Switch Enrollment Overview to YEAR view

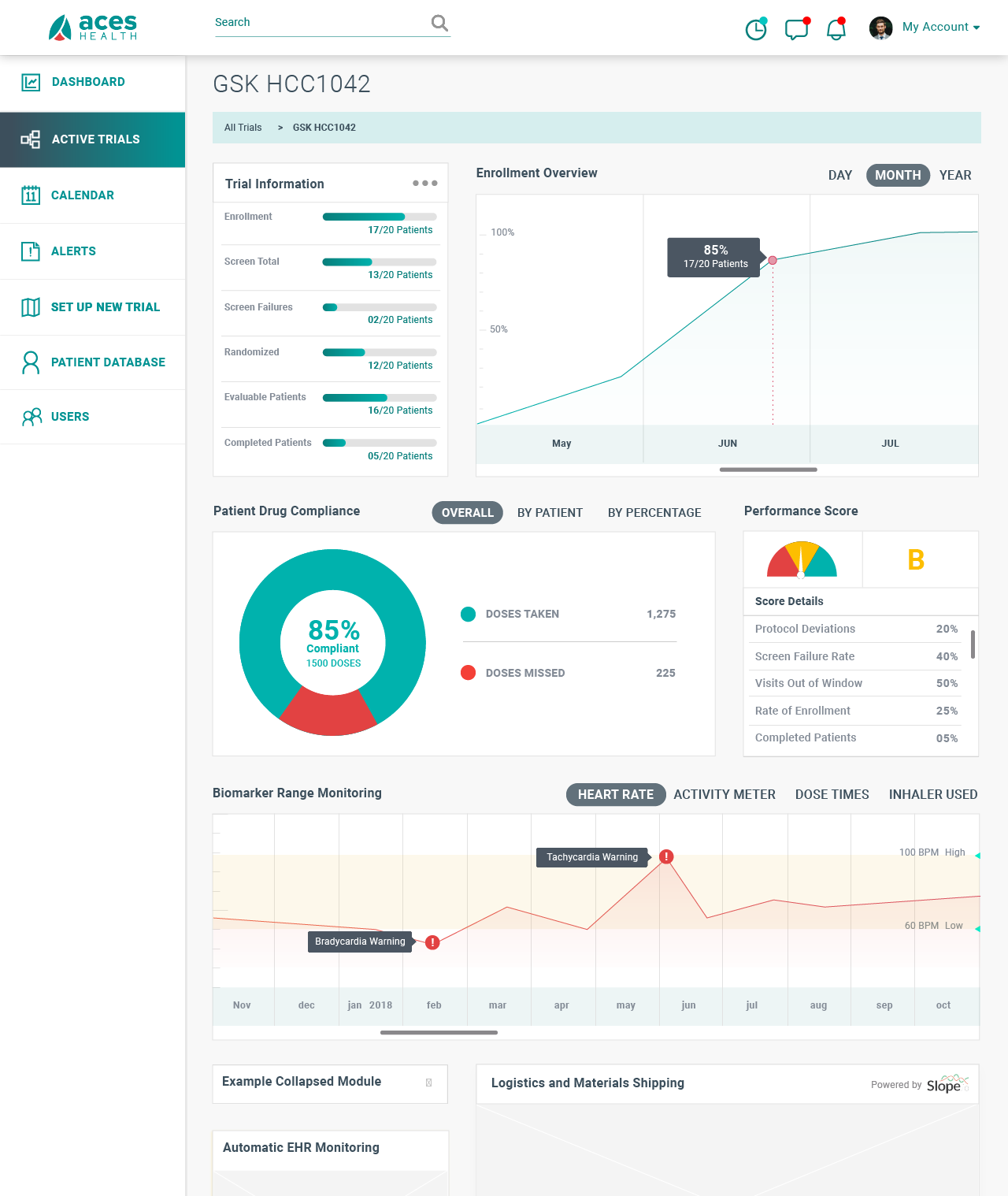(954, 175)
